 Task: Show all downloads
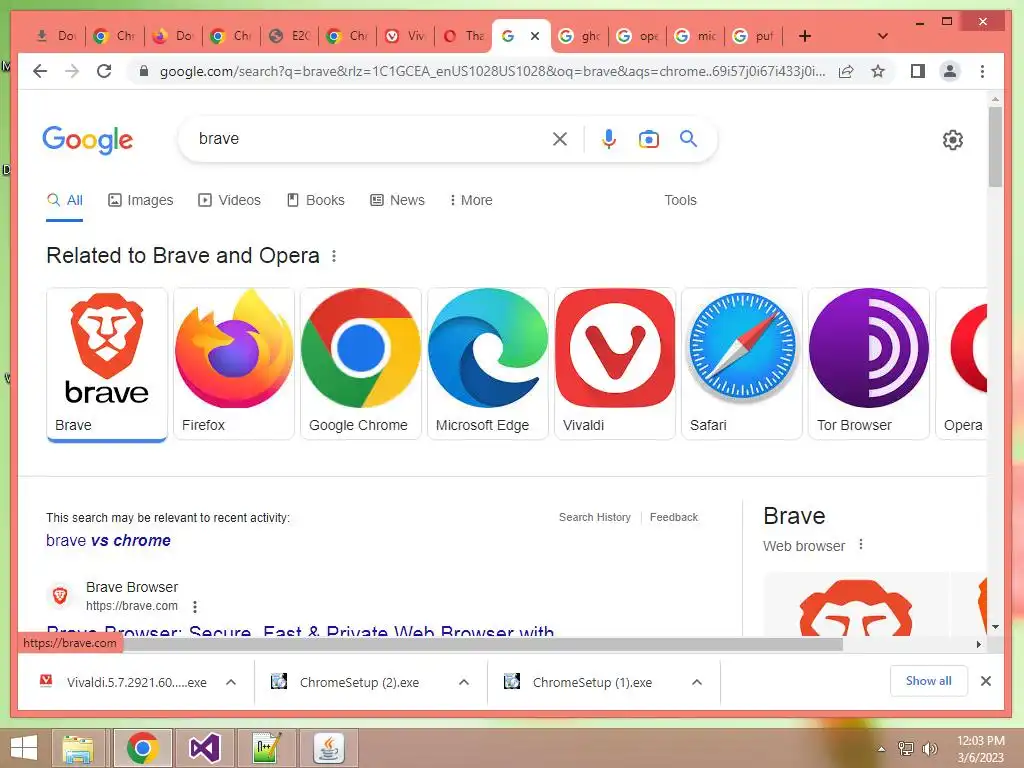click(x=928, y=681)
